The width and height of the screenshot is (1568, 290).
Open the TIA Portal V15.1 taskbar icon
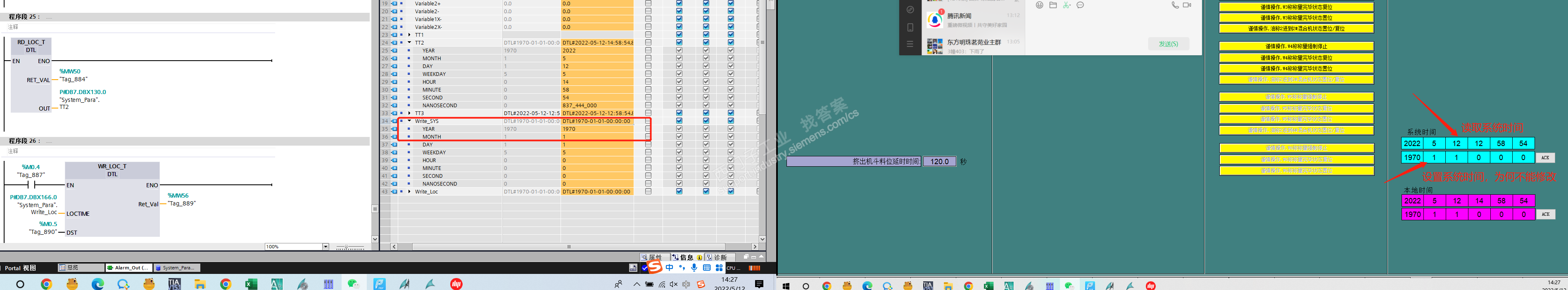tap(175, 284)
